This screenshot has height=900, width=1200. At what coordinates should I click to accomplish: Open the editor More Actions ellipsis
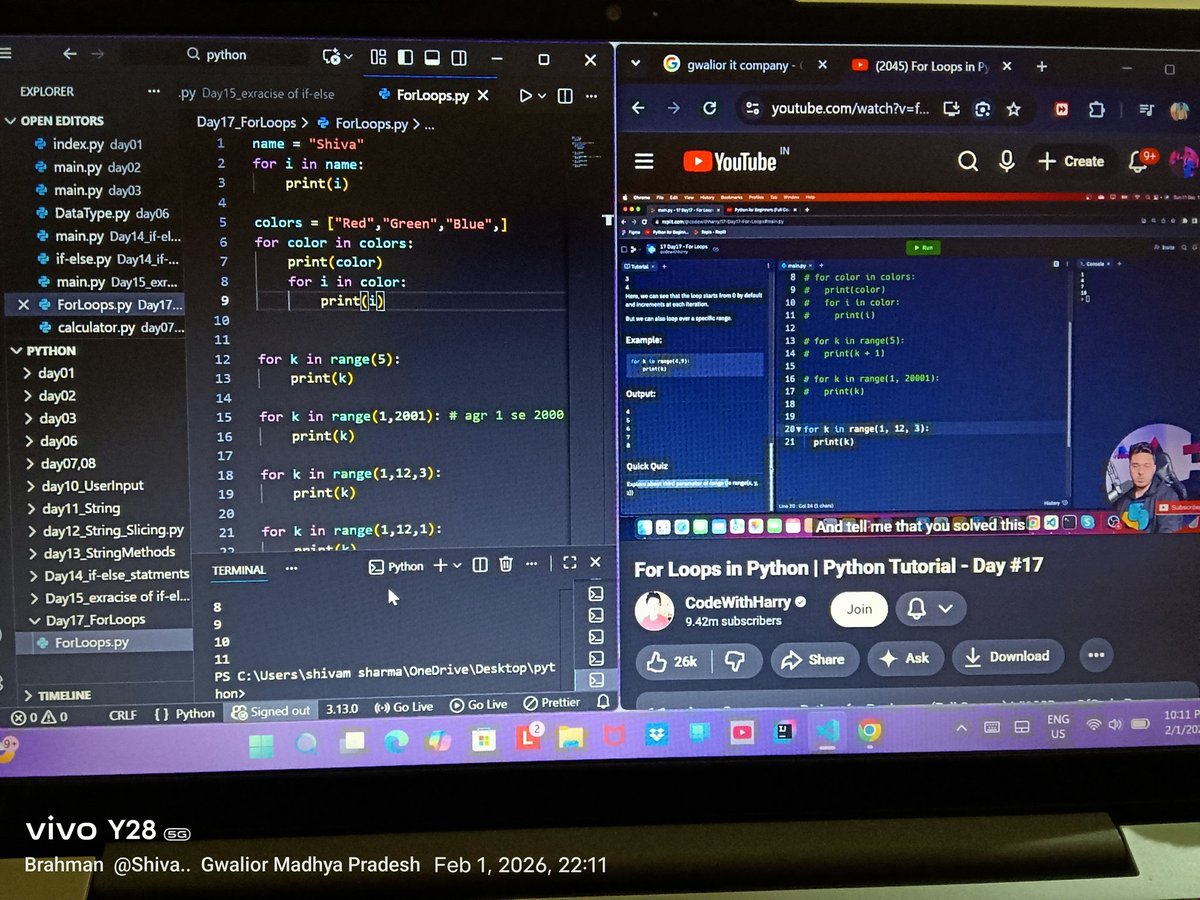click(x=591, y=97)
